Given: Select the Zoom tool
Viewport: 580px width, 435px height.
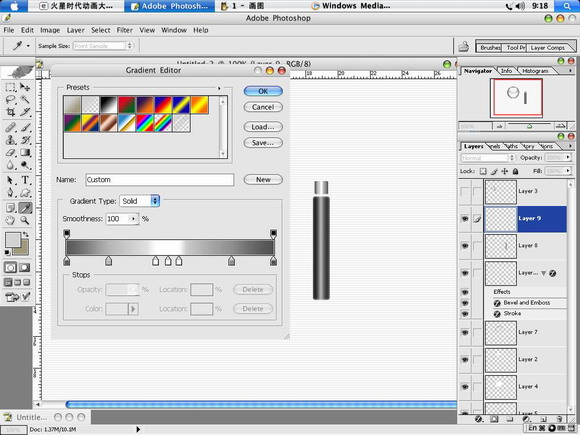Looking at the screenshot, I should click(x=25, y=220).
